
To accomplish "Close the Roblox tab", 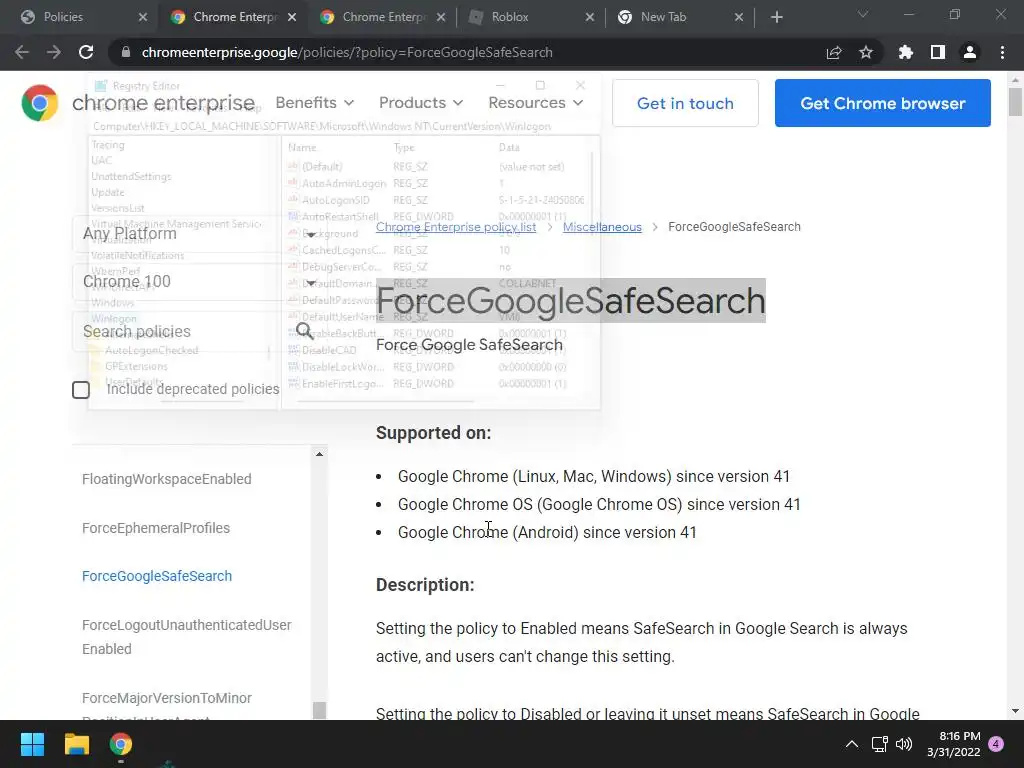I will (590, 17).
